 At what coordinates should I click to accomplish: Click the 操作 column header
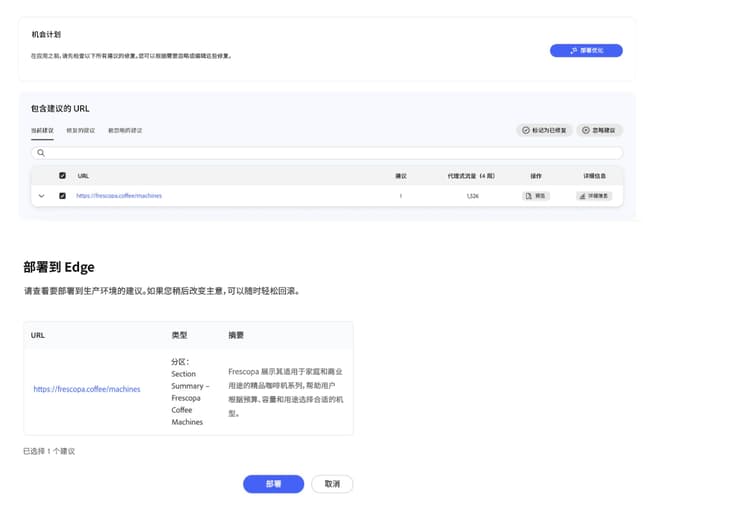(536, 176)
